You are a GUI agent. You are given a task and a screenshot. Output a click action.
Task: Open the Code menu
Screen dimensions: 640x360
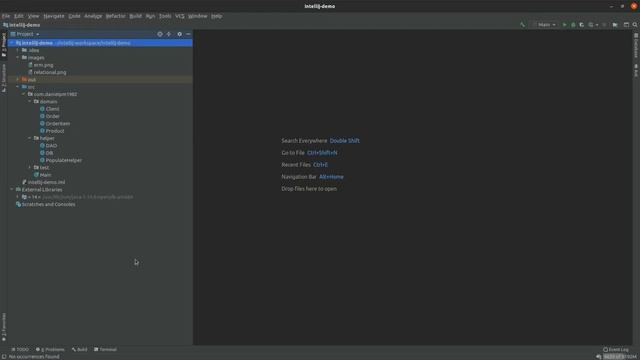74,16
